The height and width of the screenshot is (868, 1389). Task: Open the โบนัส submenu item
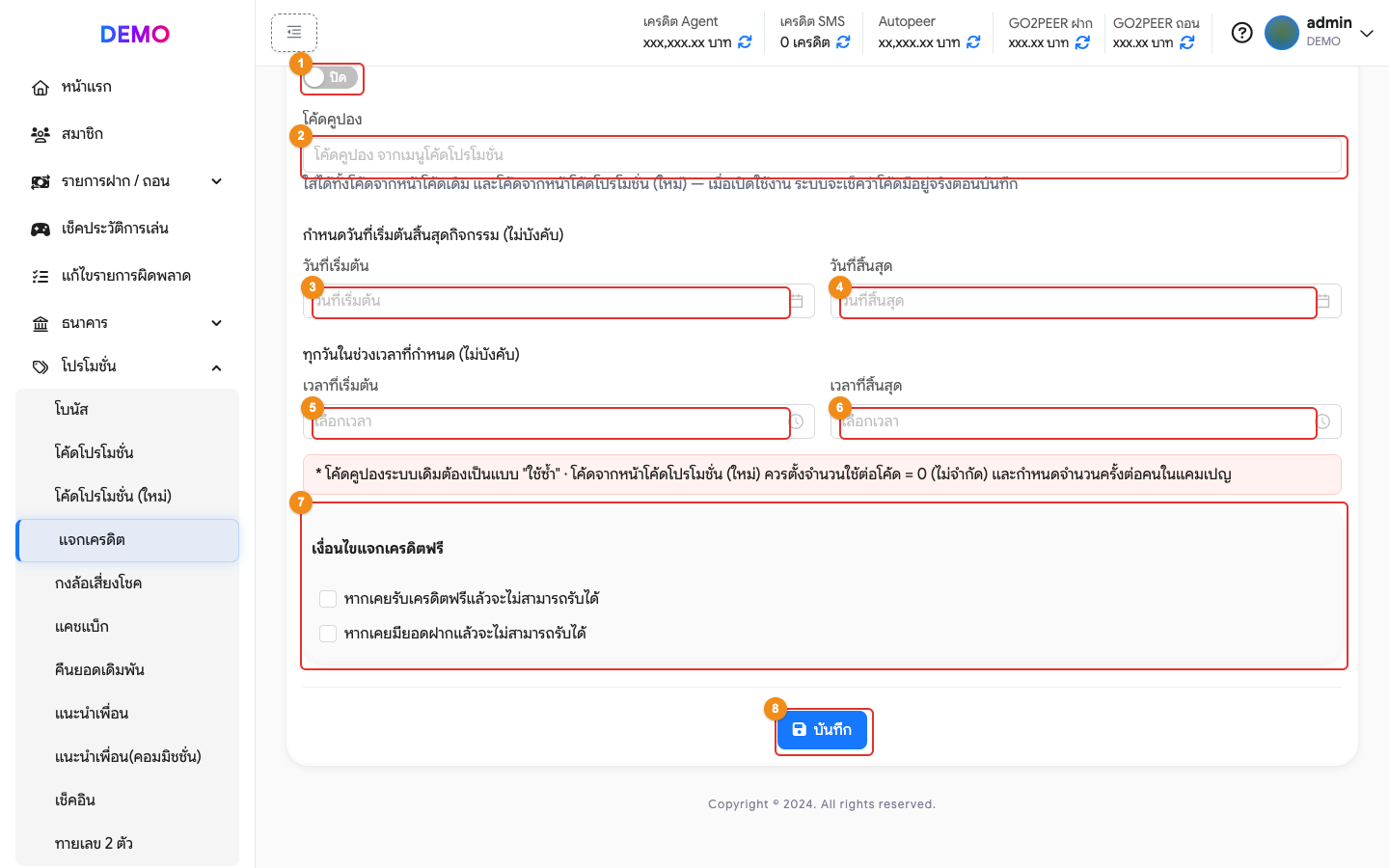coord(127,410)
